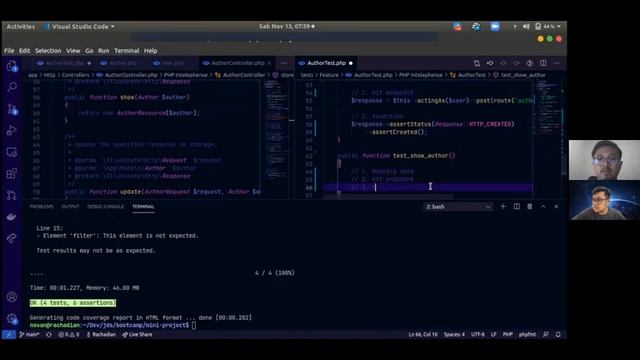This screenshot has height=360, width=640.
Task: Open the Docker view in activity bar
Action: 12,217
